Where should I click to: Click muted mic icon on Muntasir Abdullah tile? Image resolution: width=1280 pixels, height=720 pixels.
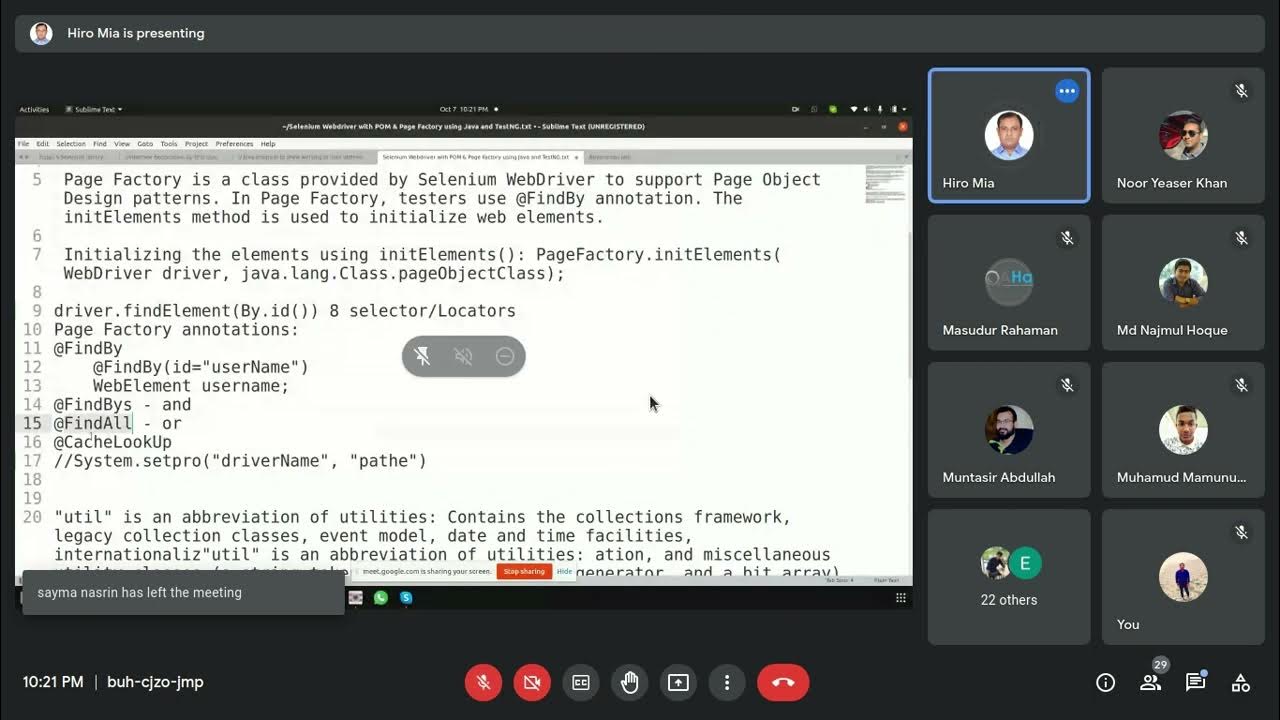1067,385
